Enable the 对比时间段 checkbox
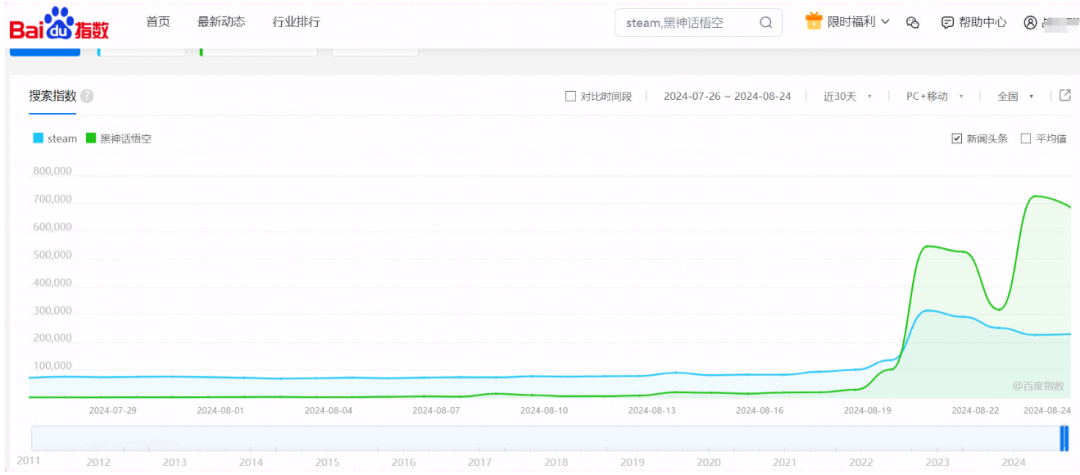The image size is (1080, 475). click(x=570, y=96)
